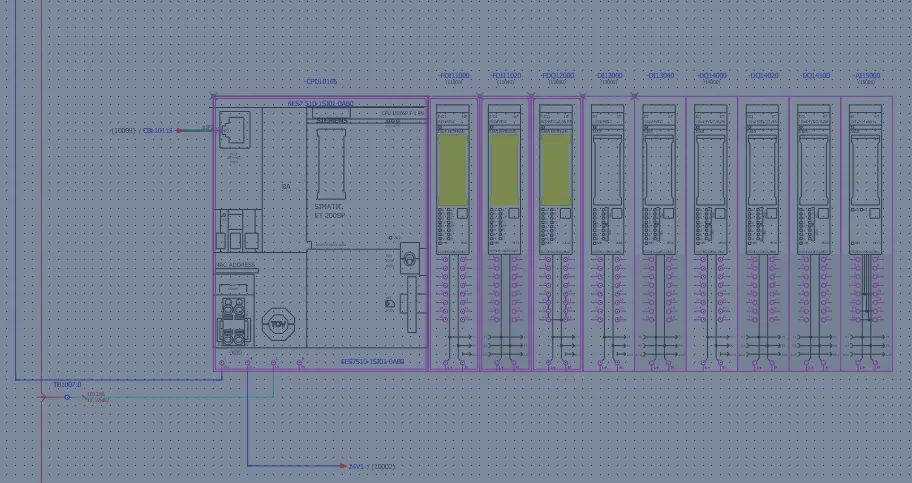The width and height of the screenshot is (912, 483).
Task: Click the red arrow at EBL10113 cross-reference
Action: tap(182, 130)
